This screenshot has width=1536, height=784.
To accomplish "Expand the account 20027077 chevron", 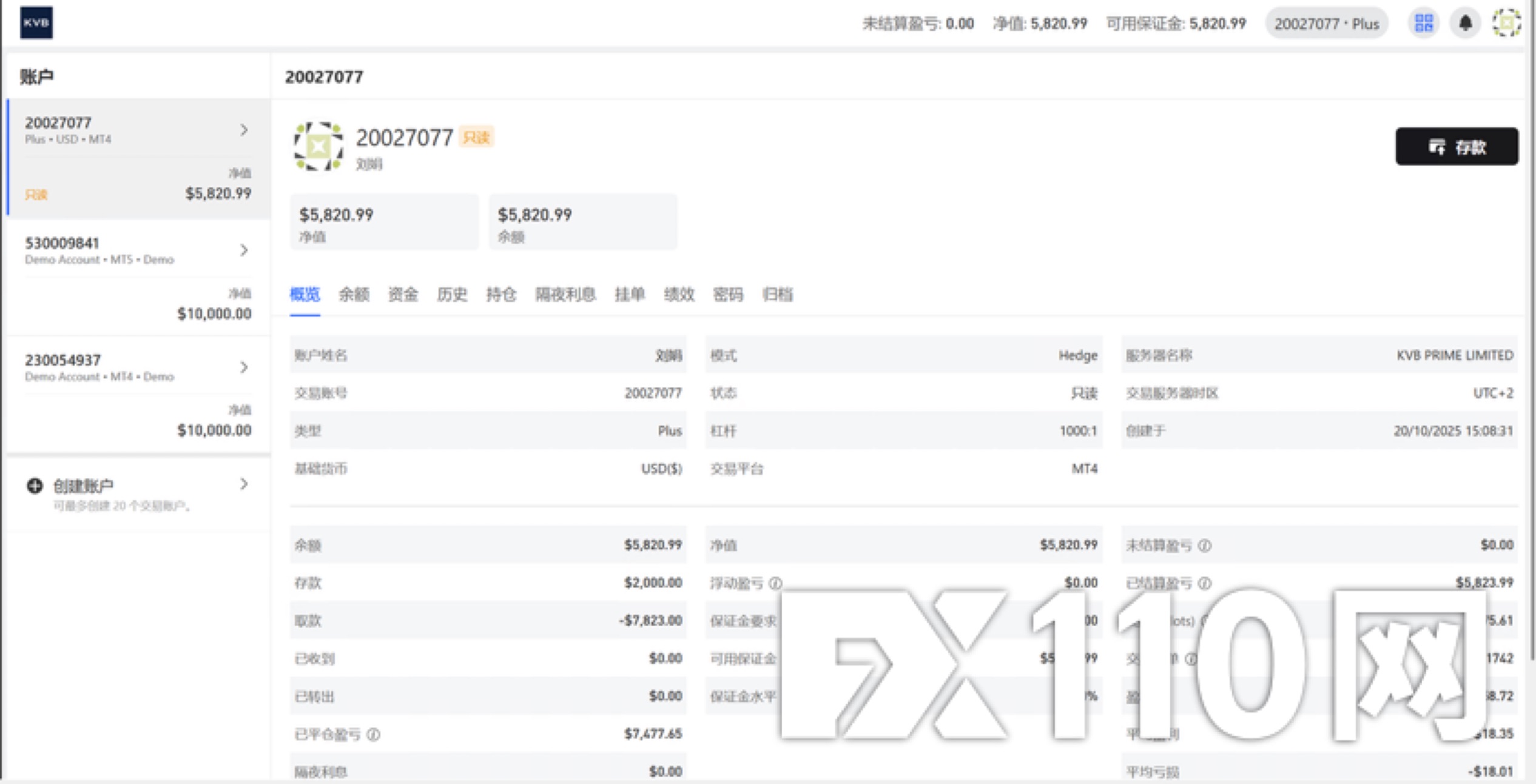I will coord(244,130).
